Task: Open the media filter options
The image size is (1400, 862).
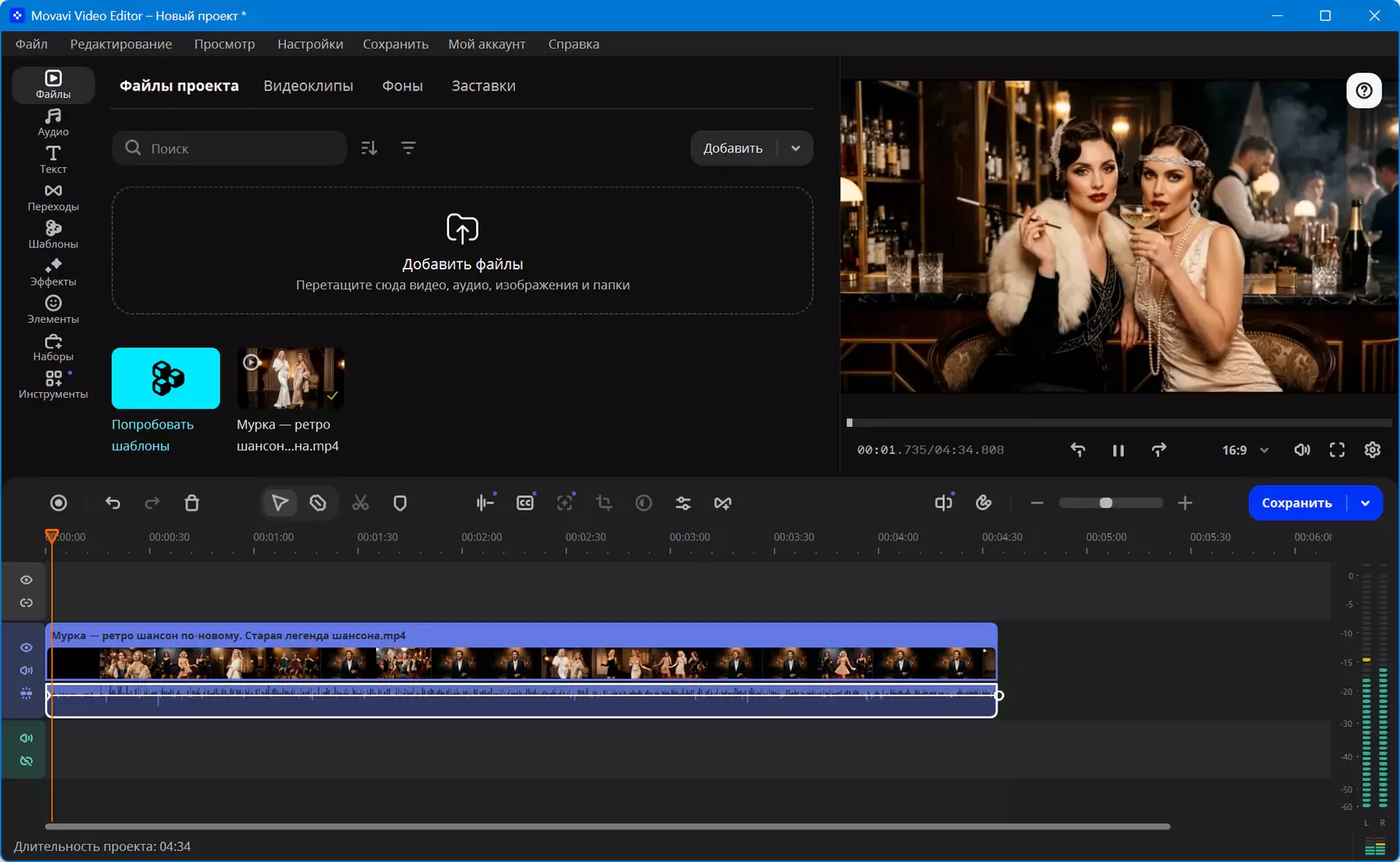Action: point(408,148)
